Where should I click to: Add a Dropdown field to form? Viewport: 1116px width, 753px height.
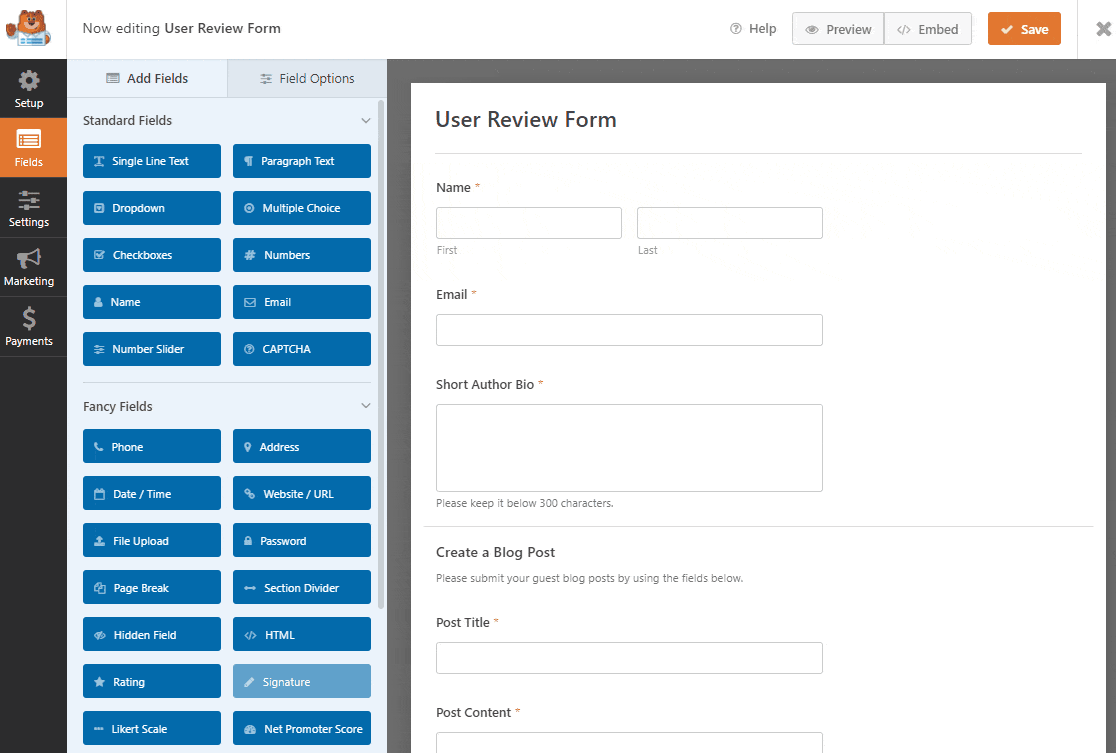click(152, 208)
